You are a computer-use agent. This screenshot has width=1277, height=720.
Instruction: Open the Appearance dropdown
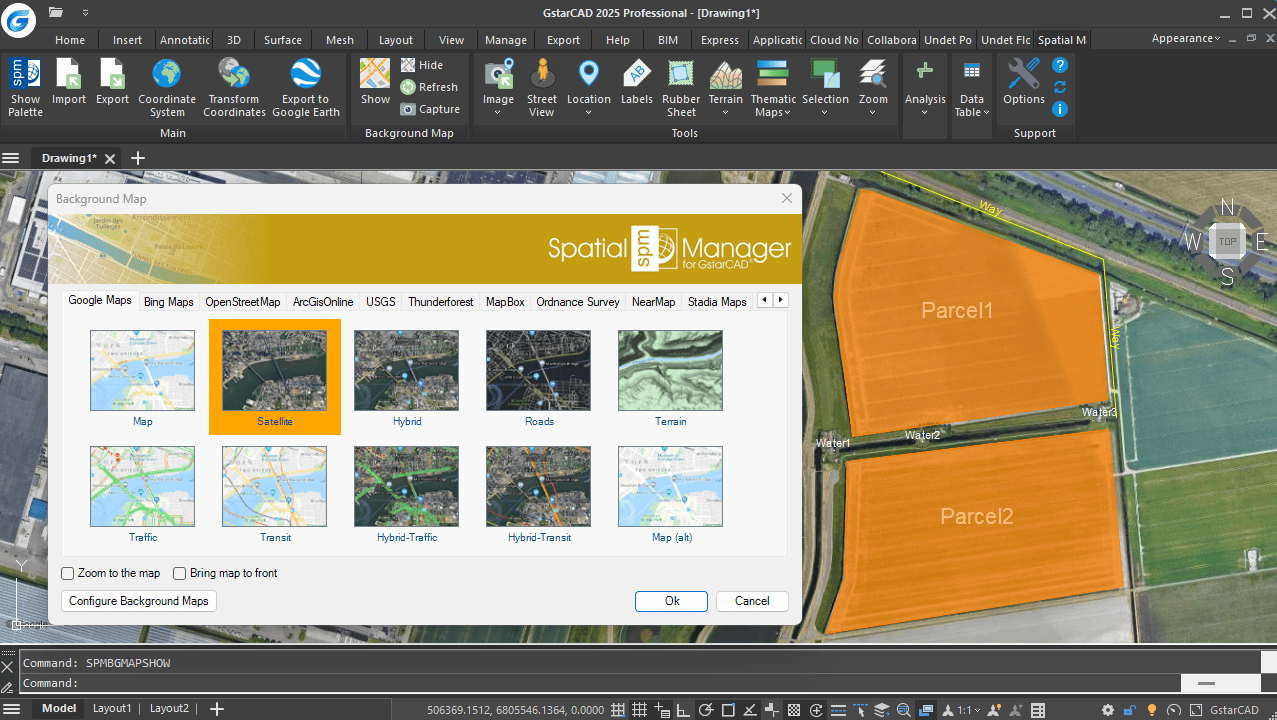tap(1186, 38)
